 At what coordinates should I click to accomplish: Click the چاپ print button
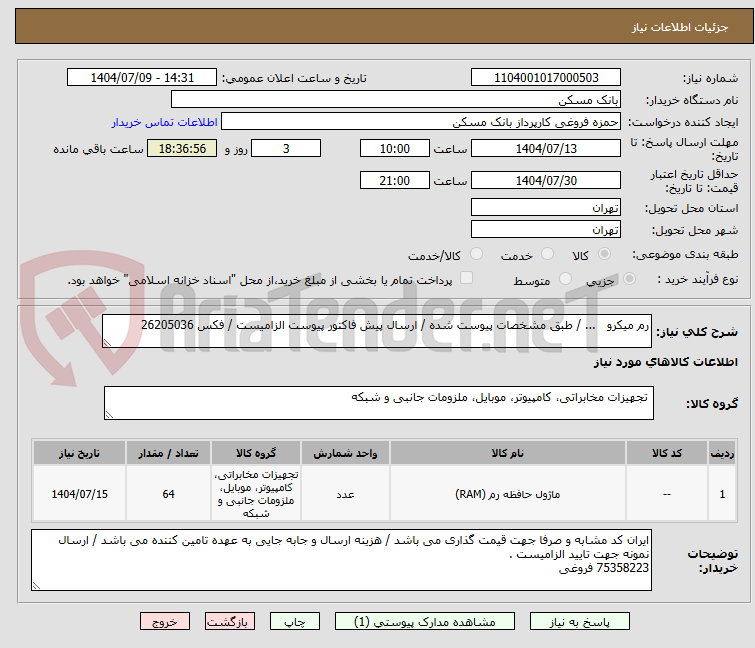point(295,622)
